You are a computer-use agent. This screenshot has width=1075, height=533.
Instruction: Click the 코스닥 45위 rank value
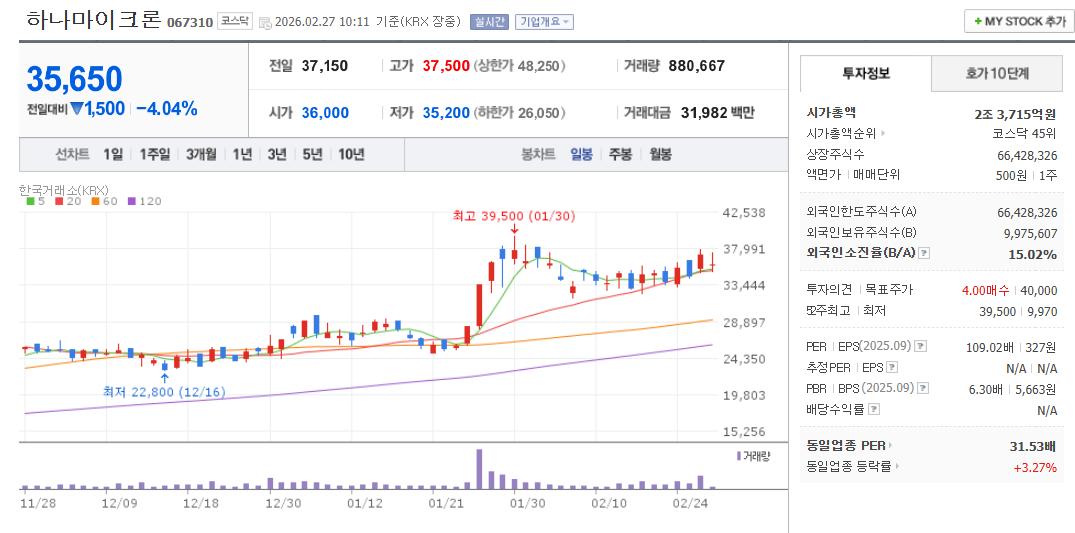pos(1024,134)
